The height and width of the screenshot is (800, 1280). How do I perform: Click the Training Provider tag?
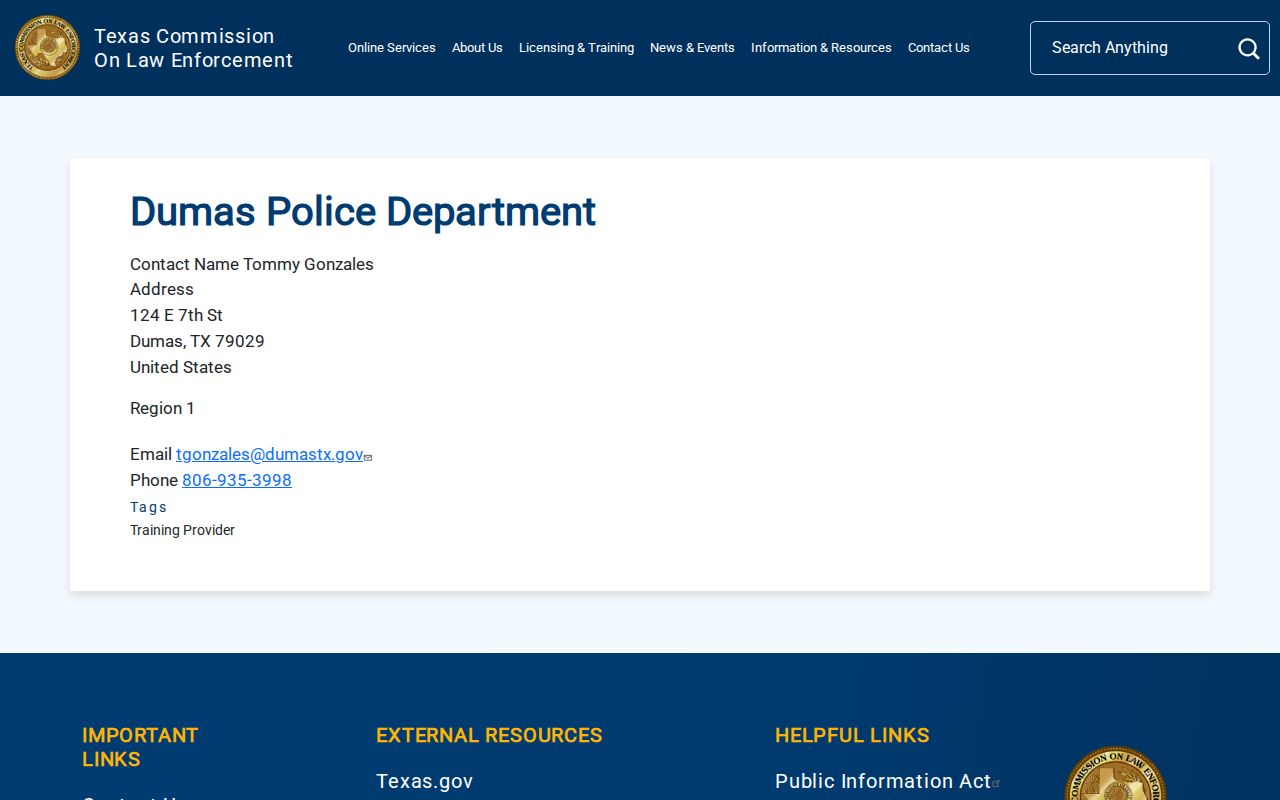pos(182,530)
